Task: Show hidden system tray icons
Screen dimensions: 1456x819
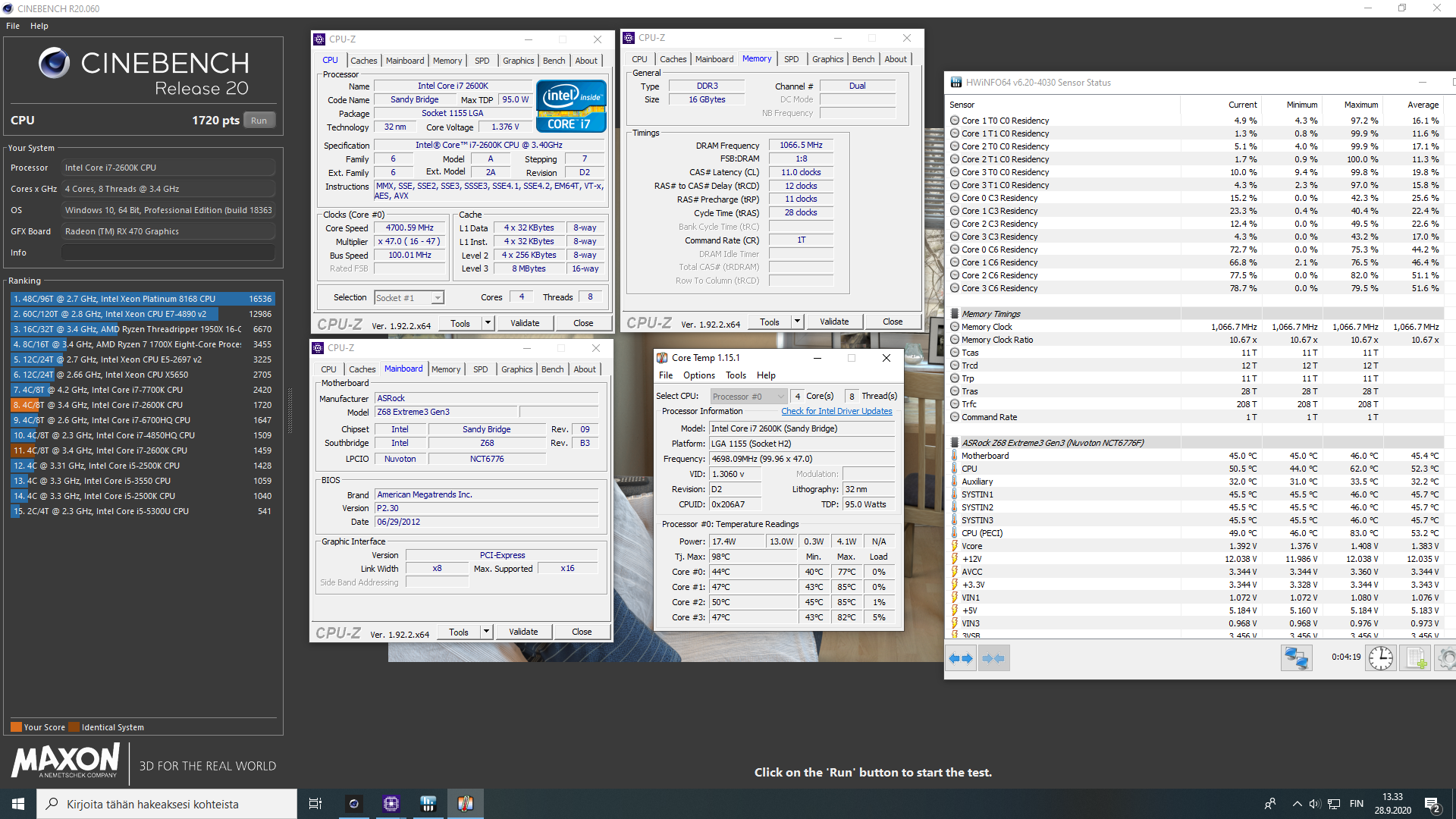Action: pyautogui.click(x=1297, y=804)
